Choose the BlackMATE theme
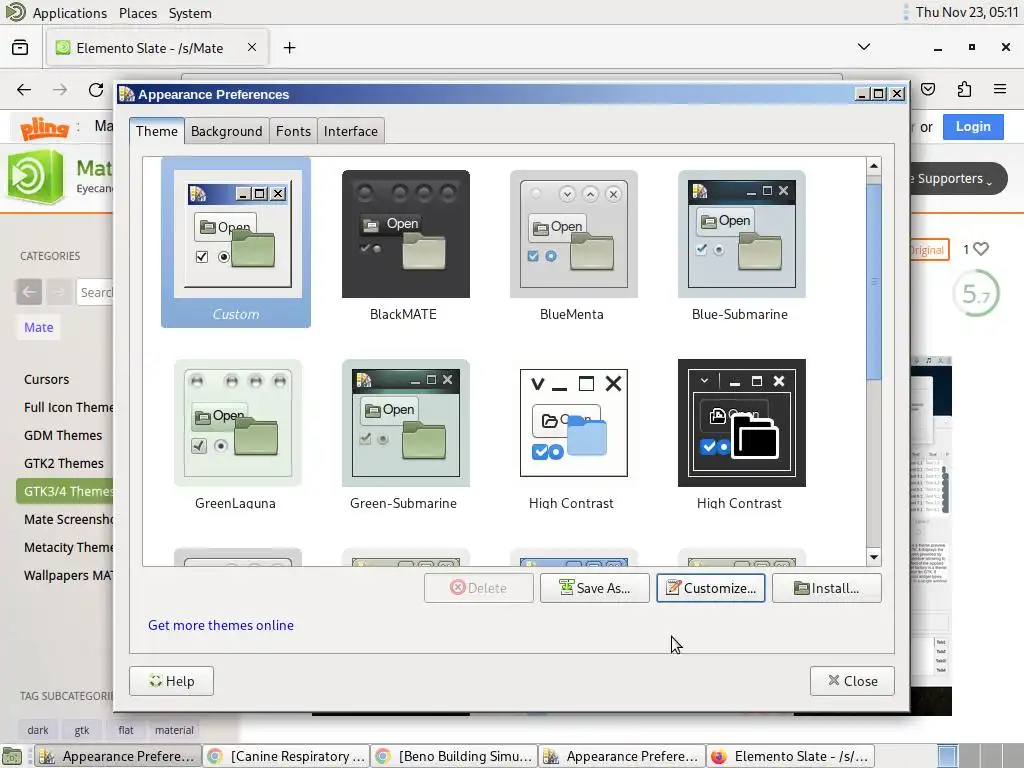The height and width of the screenshot is (768, 1024). pos(405,245)
